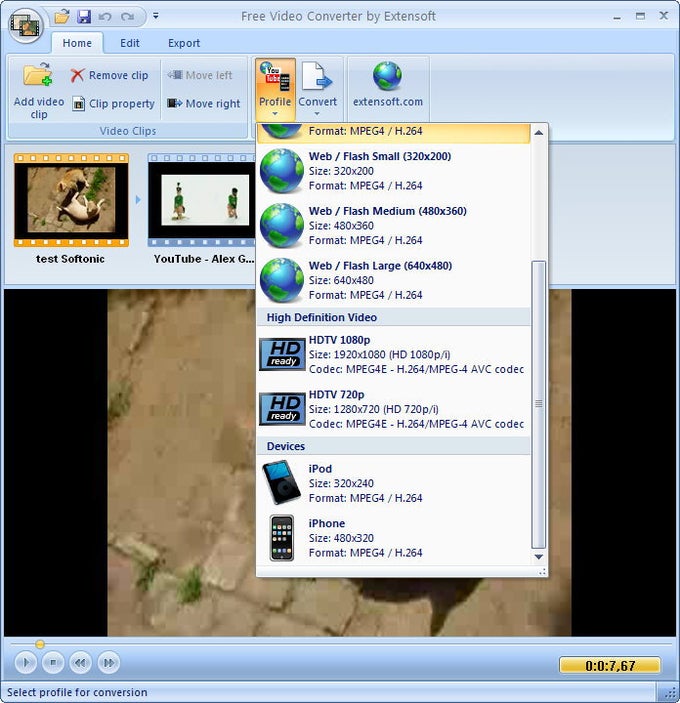Screen dimensions: 680x703
Task: Click arrow between the two clips
Action: [138, 200]
